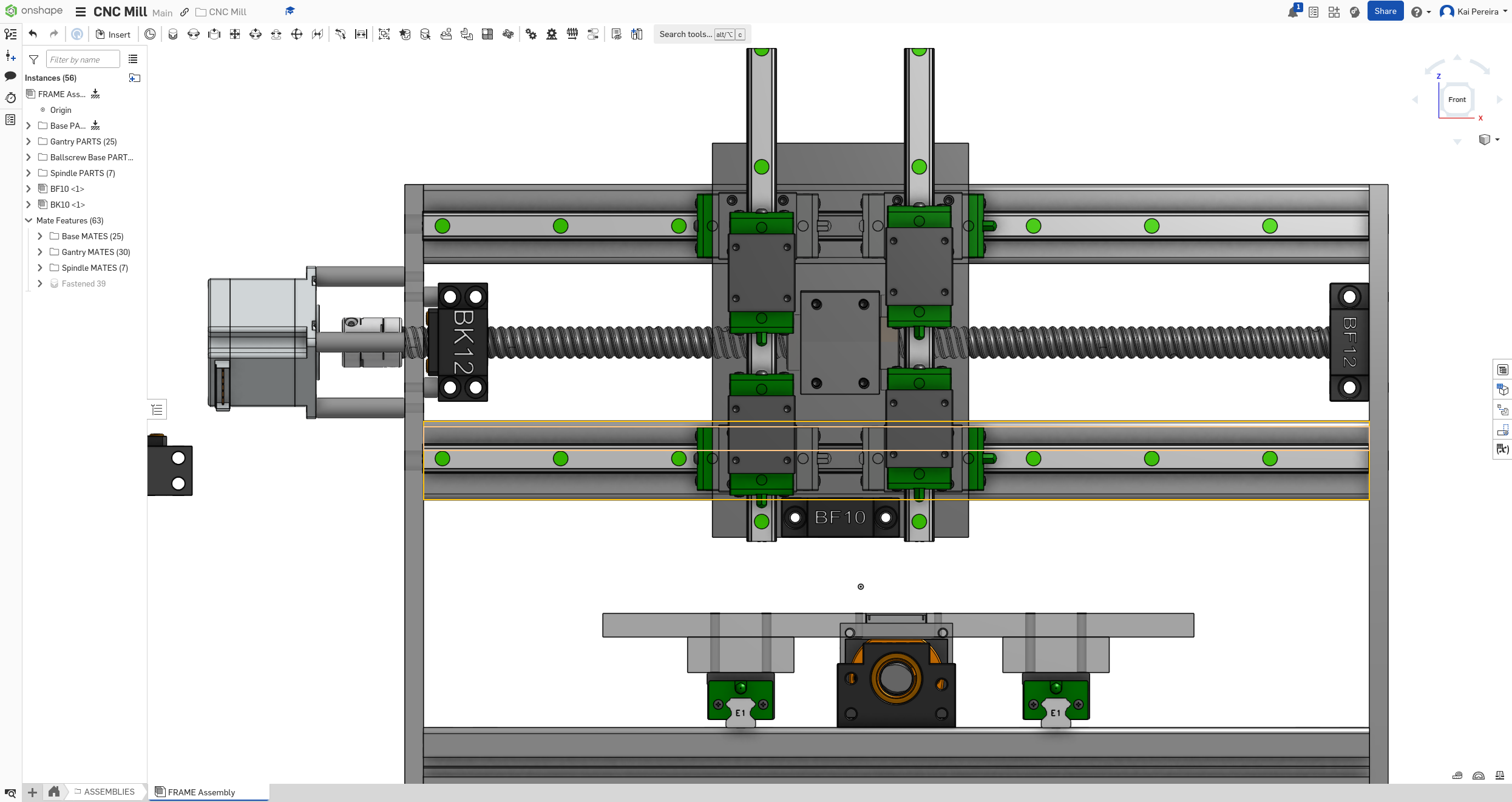Viewport: 1512px width, 802px height.
Task: Click the Undo arrow in toolbar
Action: [x=33, y=34]
